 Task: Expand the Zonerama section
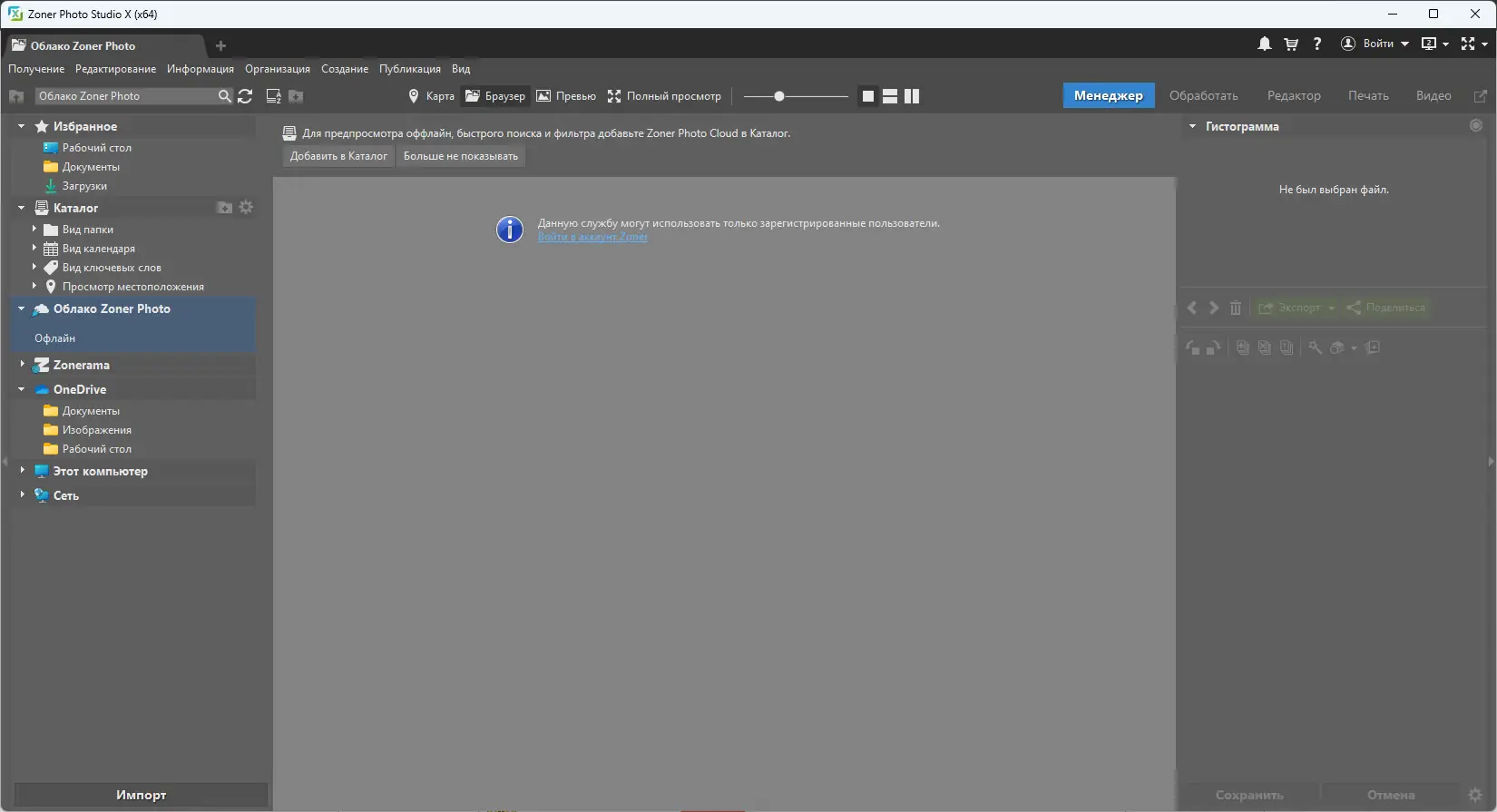coord(22,365)
